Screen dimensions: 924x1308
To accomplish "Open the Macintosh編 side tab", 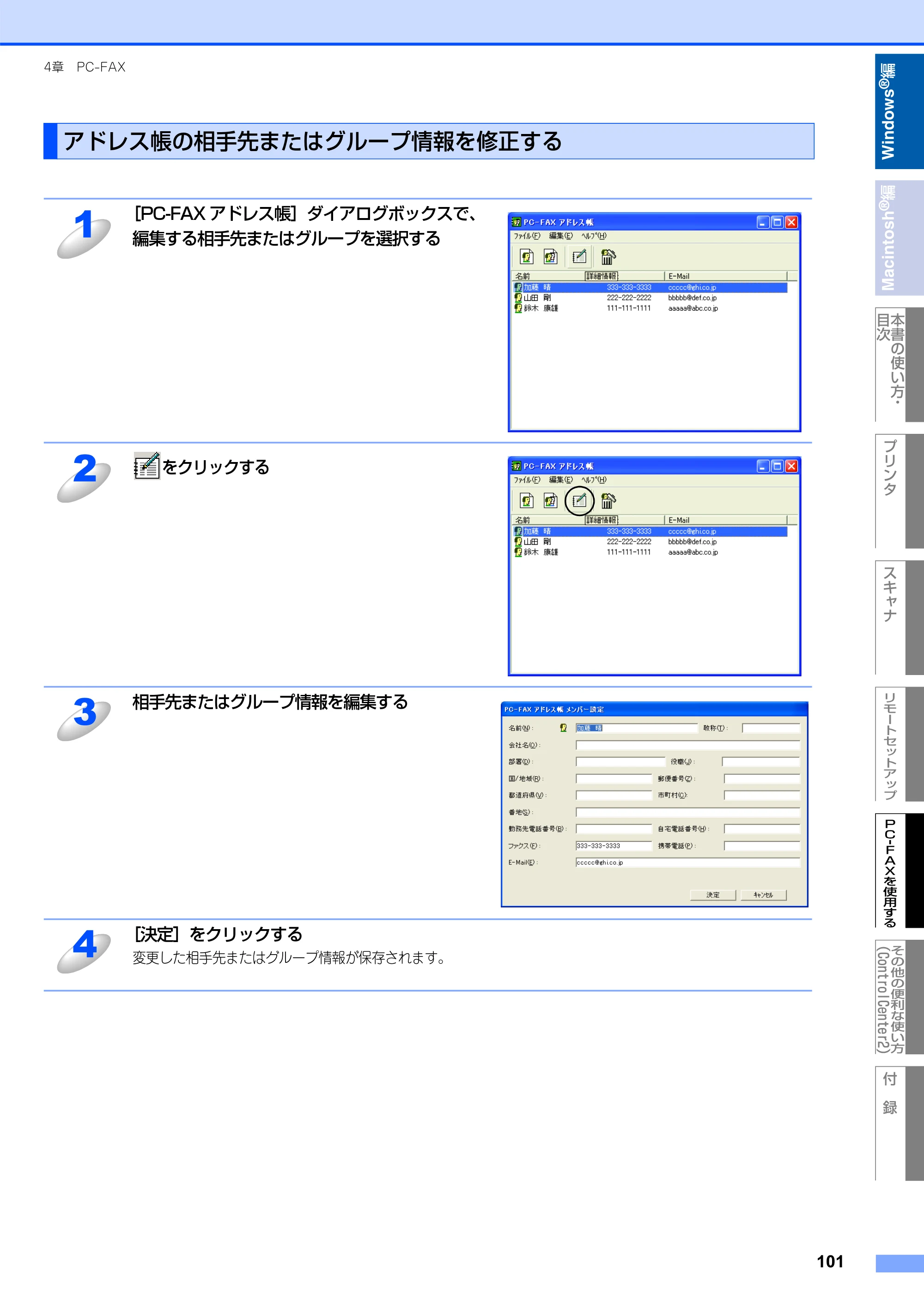I will click(x=899, y=238).
